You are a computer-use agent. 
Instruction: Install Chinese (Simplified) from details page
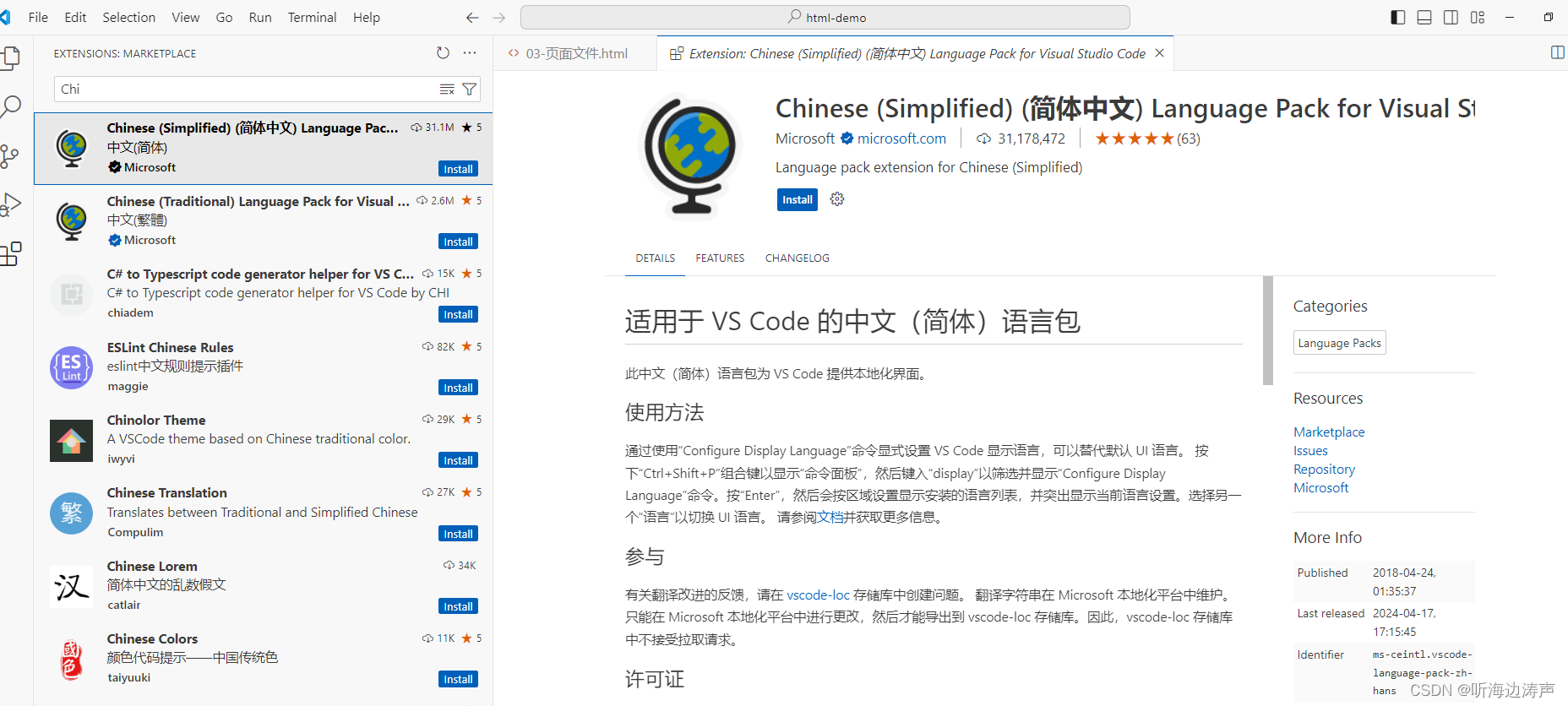pos(798,200)
